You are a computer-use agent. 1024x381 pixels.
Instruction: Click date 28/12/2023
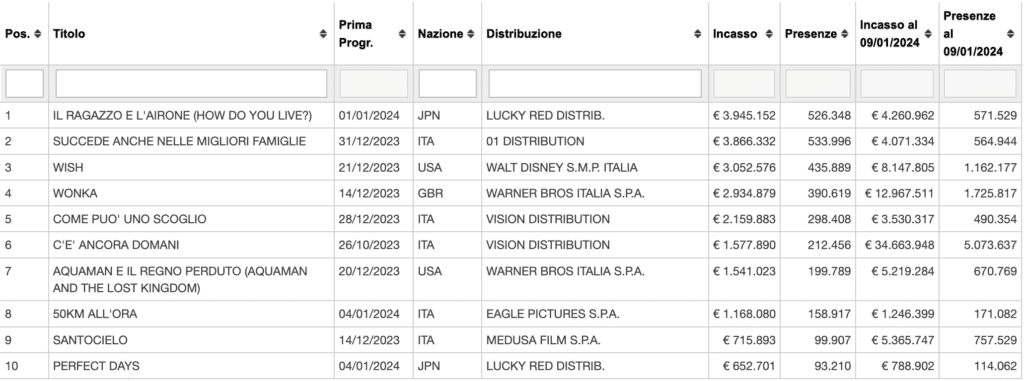tap(369, 219)
